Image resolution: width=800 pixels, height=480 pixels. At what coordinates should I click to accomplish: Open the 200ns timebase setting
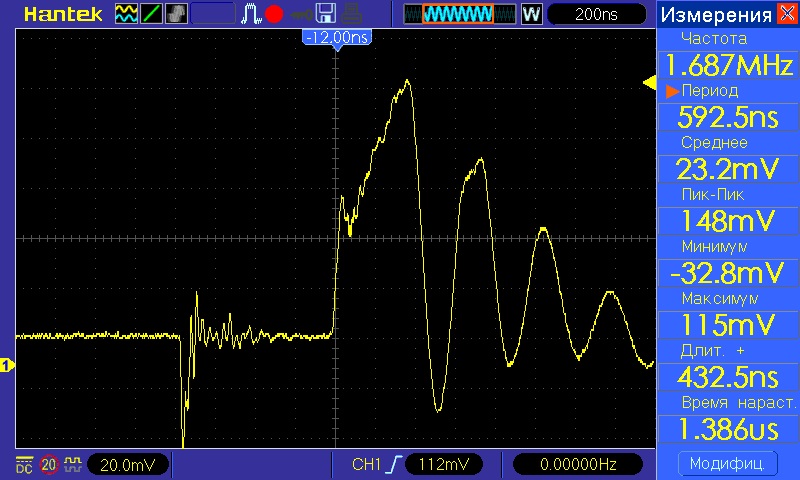point(596,14)
